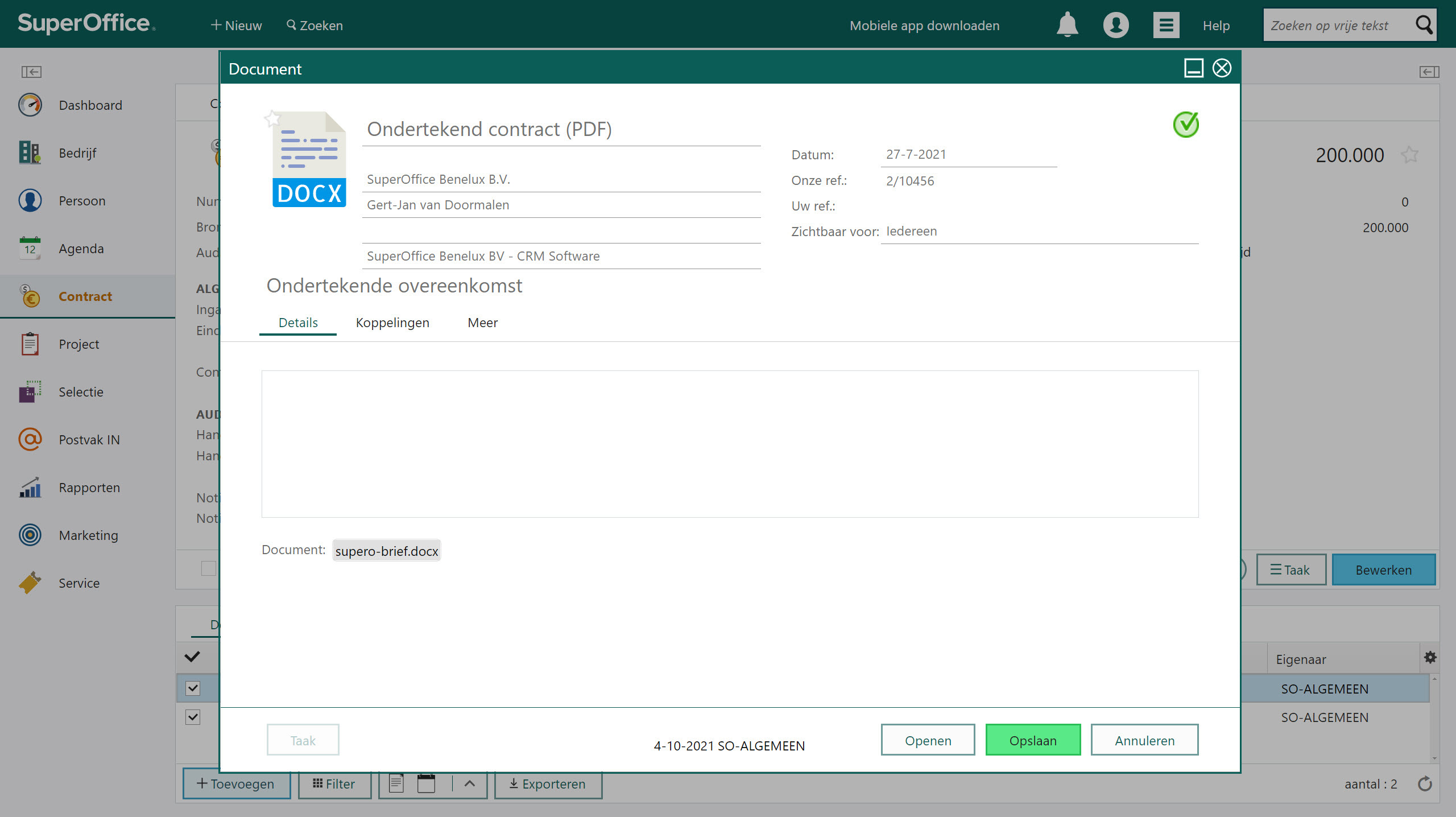1456x817 pixels.
Task: Minimize the Document dialog
Action: point(1194,68)
